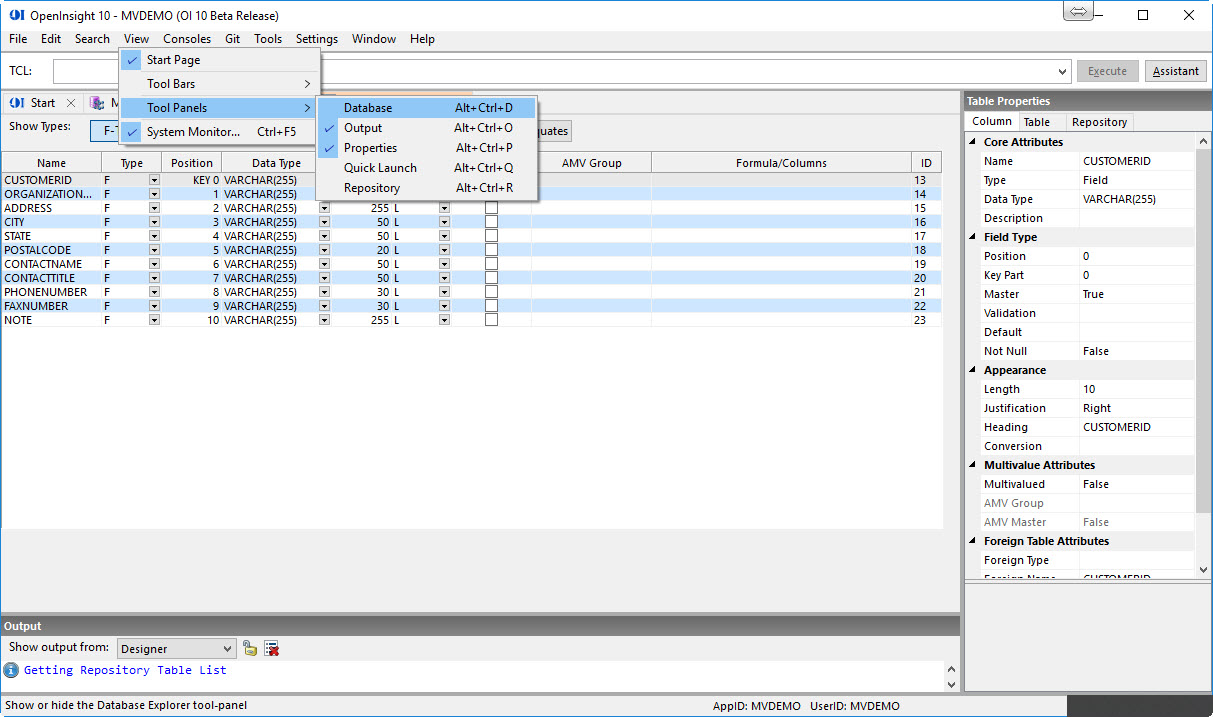Click the Formula/Columns column header

point(782,163)
